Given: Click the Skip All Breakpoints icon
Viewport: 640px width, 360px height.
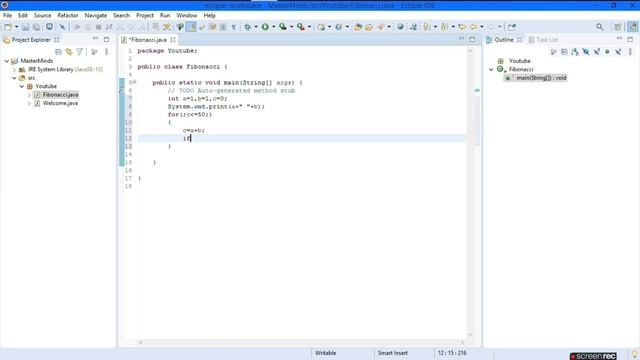Looking at the screenshot, I should [x=62, y=27].
